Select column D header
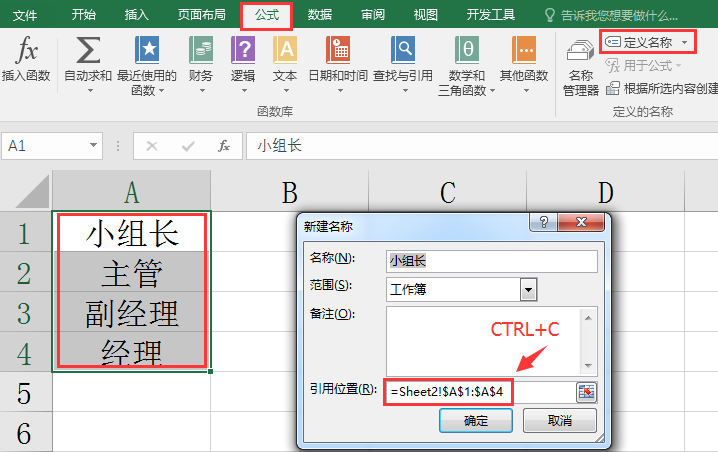 coord(605,191)
